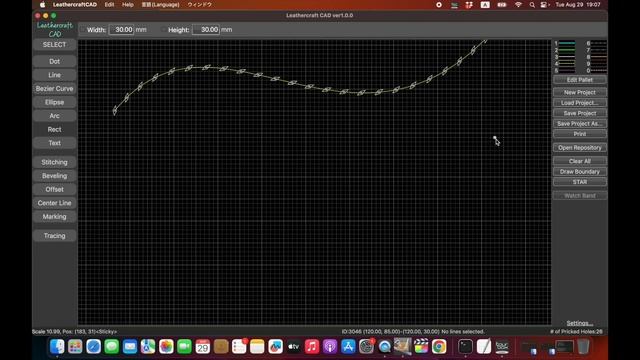Pick palette line style 1 teal
This screenshot has width=640, height=360.
pos(567,43)
